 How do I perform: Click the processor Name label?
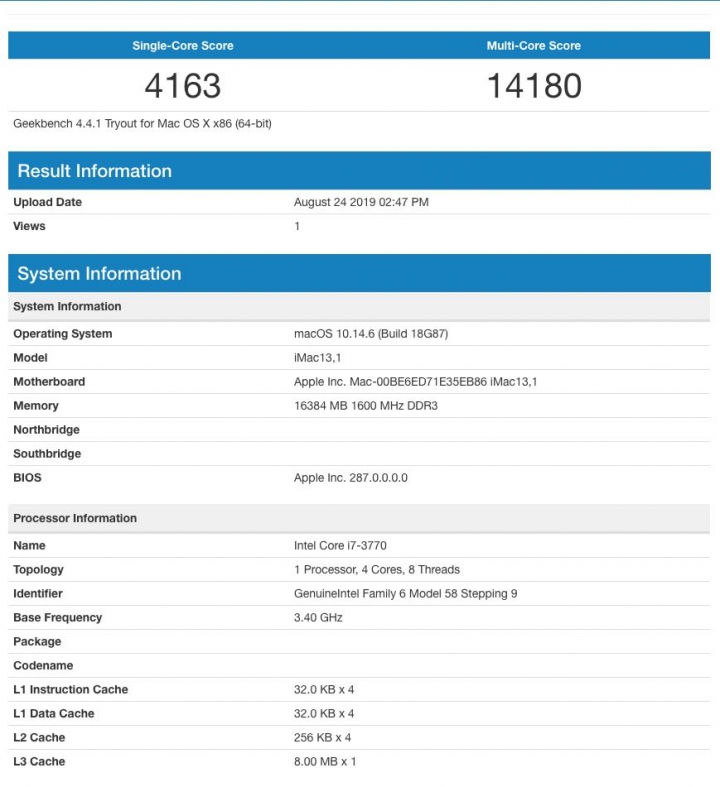pos(29,546)
